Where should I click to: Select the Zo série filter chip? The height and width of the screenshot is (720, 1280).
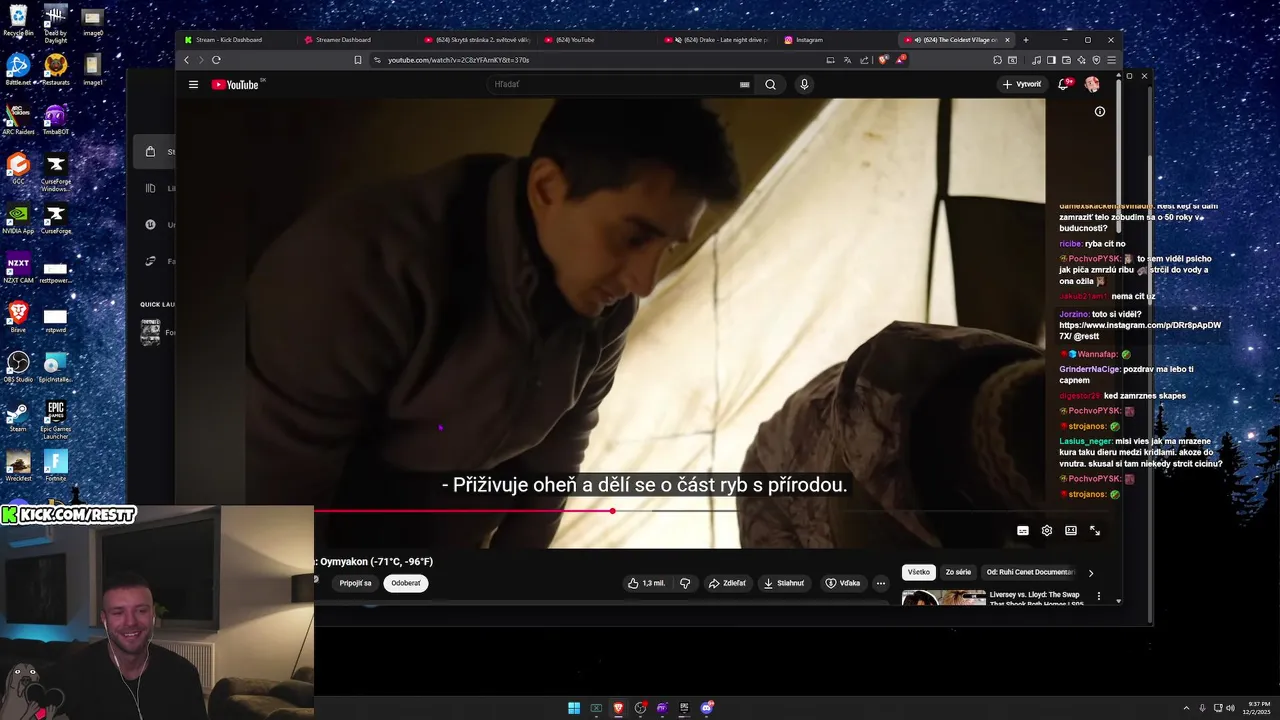point(958,572)
